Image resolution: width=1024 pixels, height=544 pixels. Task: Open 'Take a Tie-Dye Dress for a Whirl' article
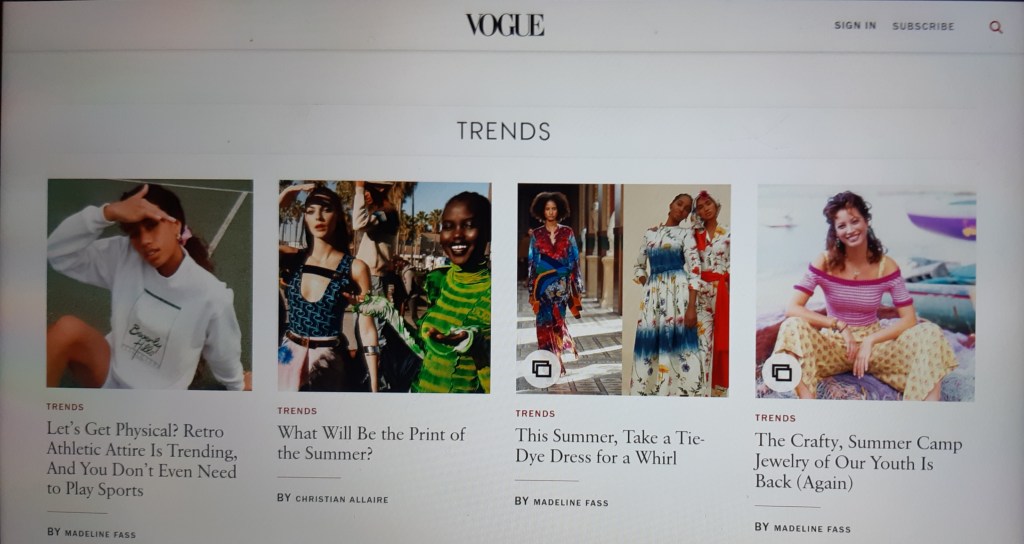pyautogui.click(x=609, y=446)
